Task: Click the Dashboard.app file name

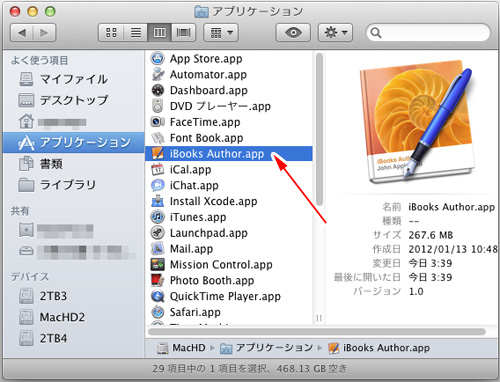Action: point(209,90)
